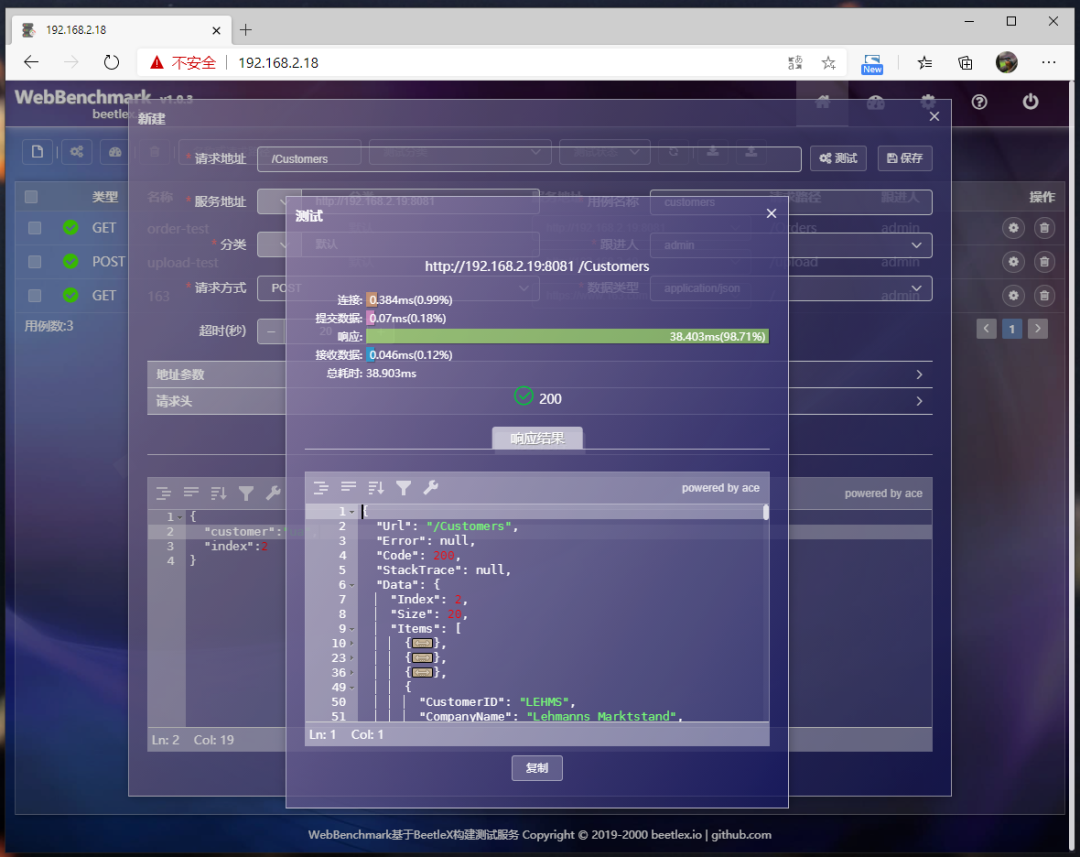Check the first GET row checkbox

coord(34,228)
